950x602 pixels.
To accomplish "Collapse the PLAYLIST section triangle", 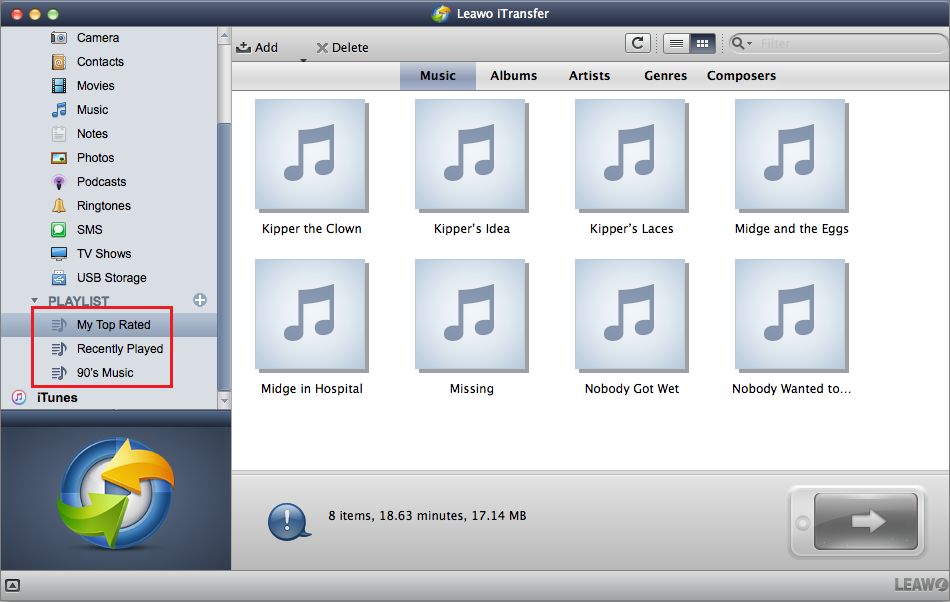I will click(x=35, y=301).
